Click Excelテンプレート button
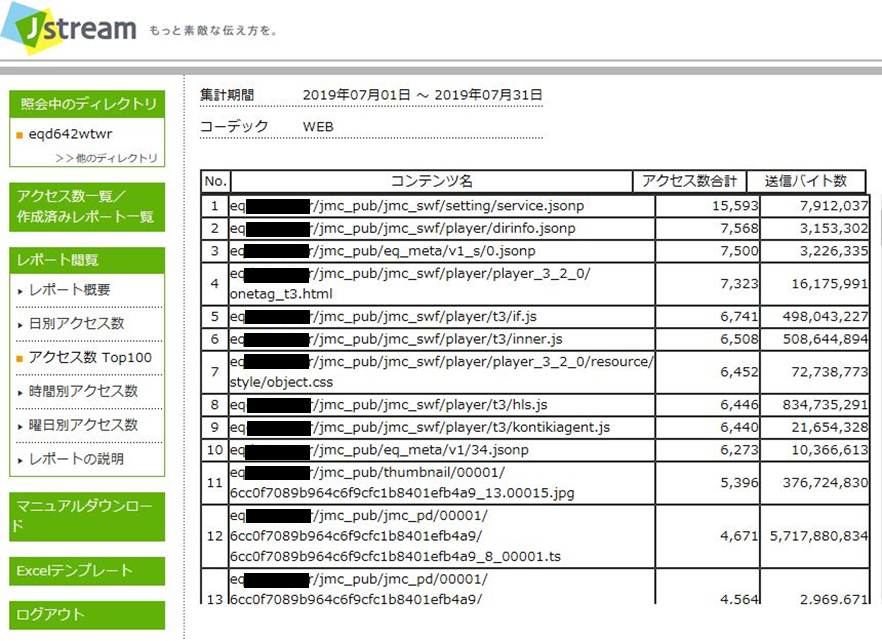This screenshot has height=641, width=882. coord(87,571)
